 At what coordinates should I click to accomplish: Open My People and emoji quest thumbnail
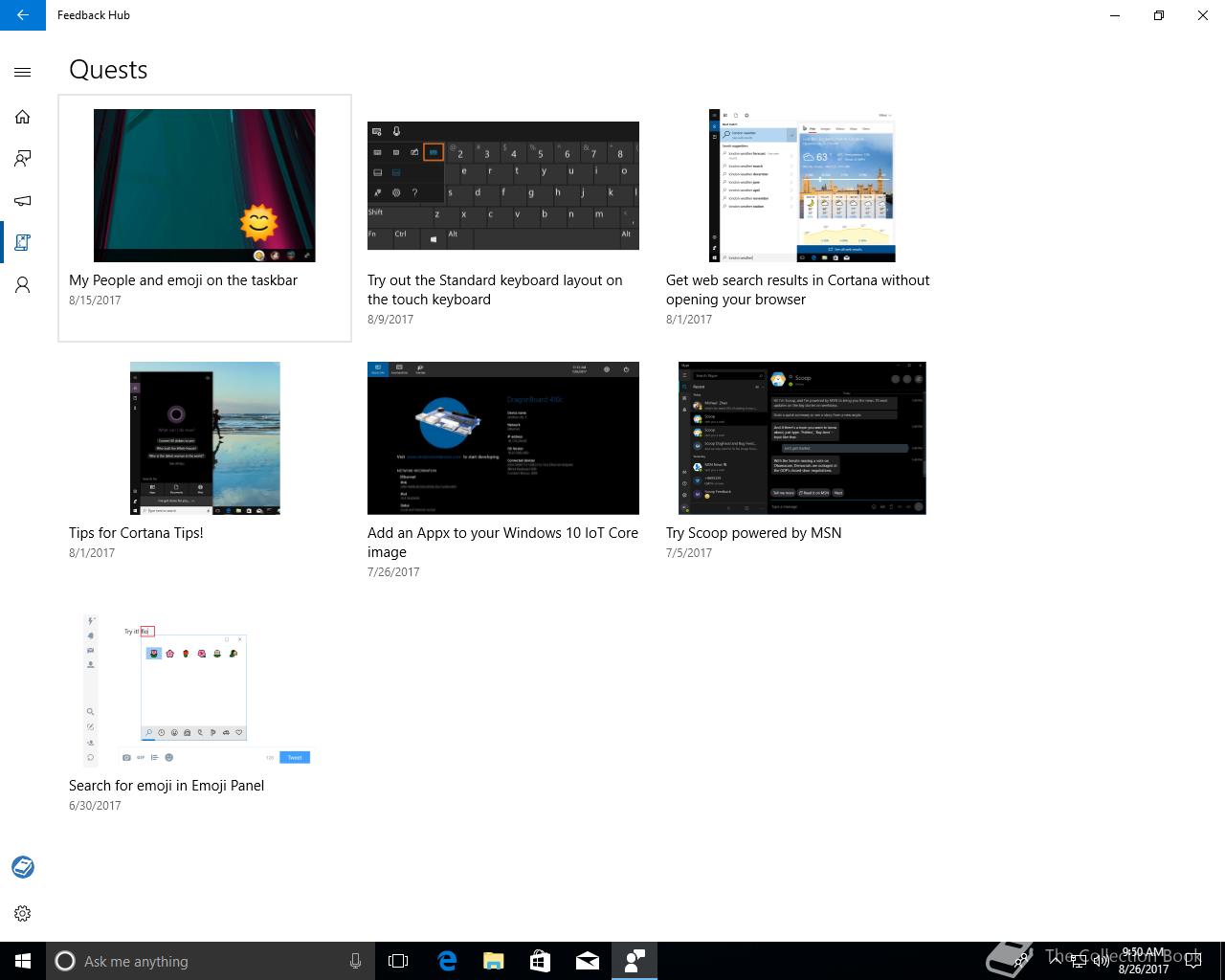click(x=204, y=186)
